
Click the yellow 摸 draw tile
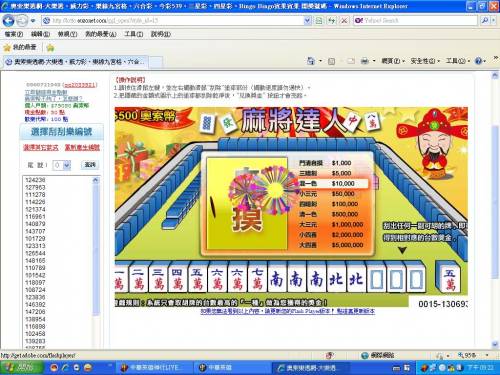tap(247, 204)
